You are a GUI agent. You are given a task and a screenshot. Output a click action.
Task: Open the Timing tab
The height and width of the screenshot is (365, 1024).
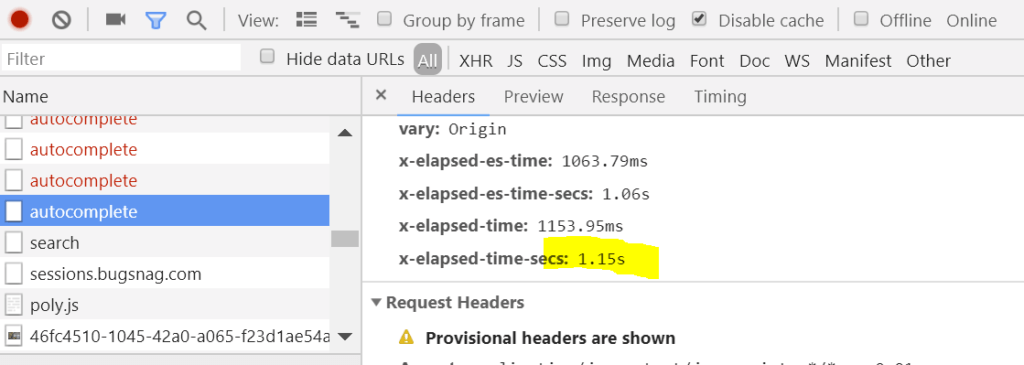coord(720,97)
